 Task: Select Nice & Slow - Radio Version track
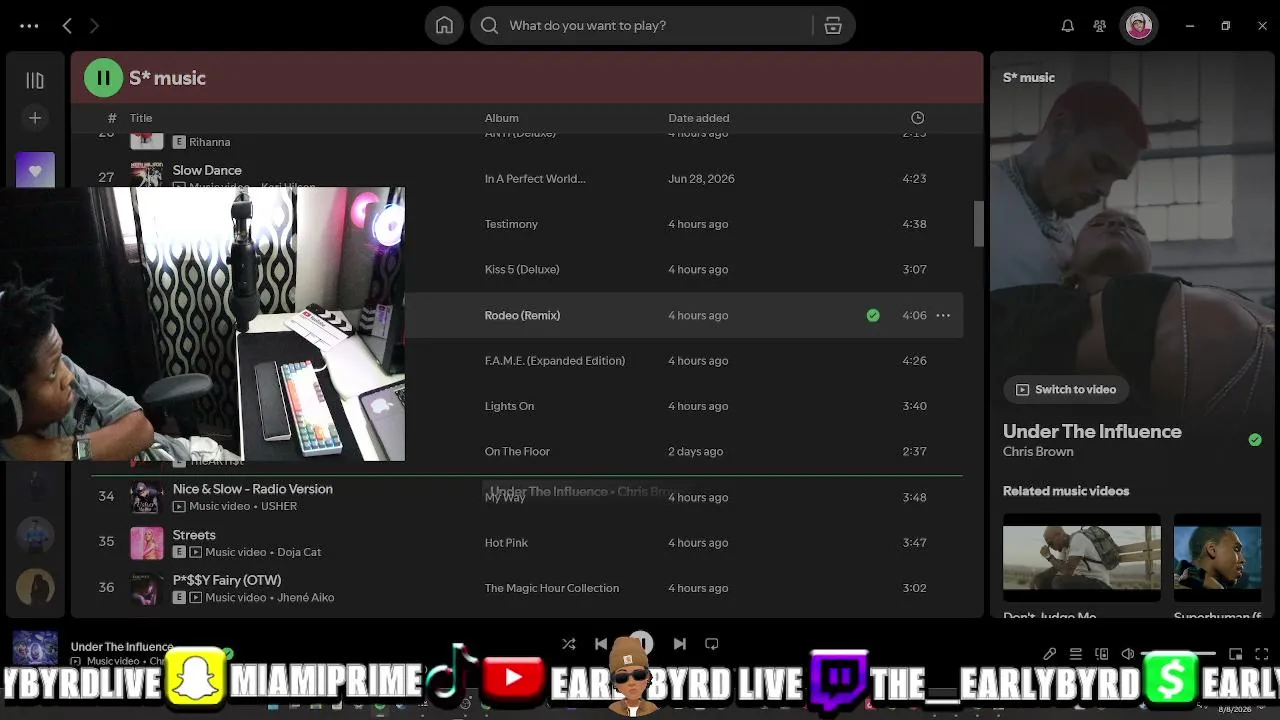(253, 489)
